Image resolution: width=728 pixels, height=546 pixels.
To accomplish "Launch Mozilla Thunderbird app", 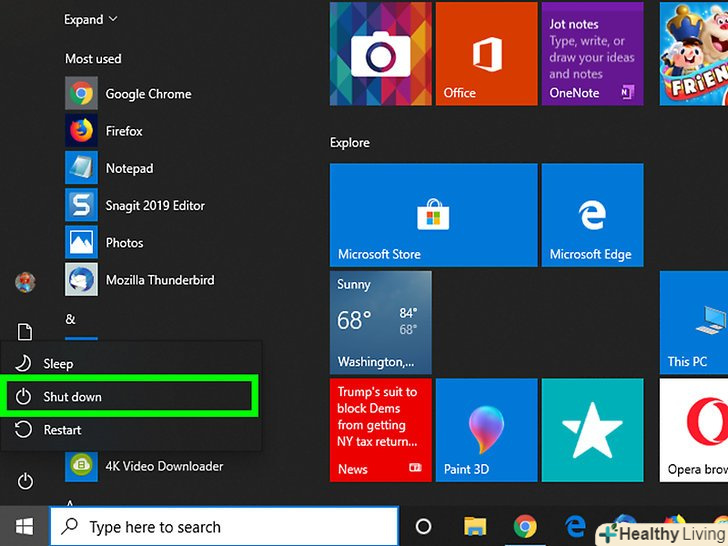I will coord(159,280).
